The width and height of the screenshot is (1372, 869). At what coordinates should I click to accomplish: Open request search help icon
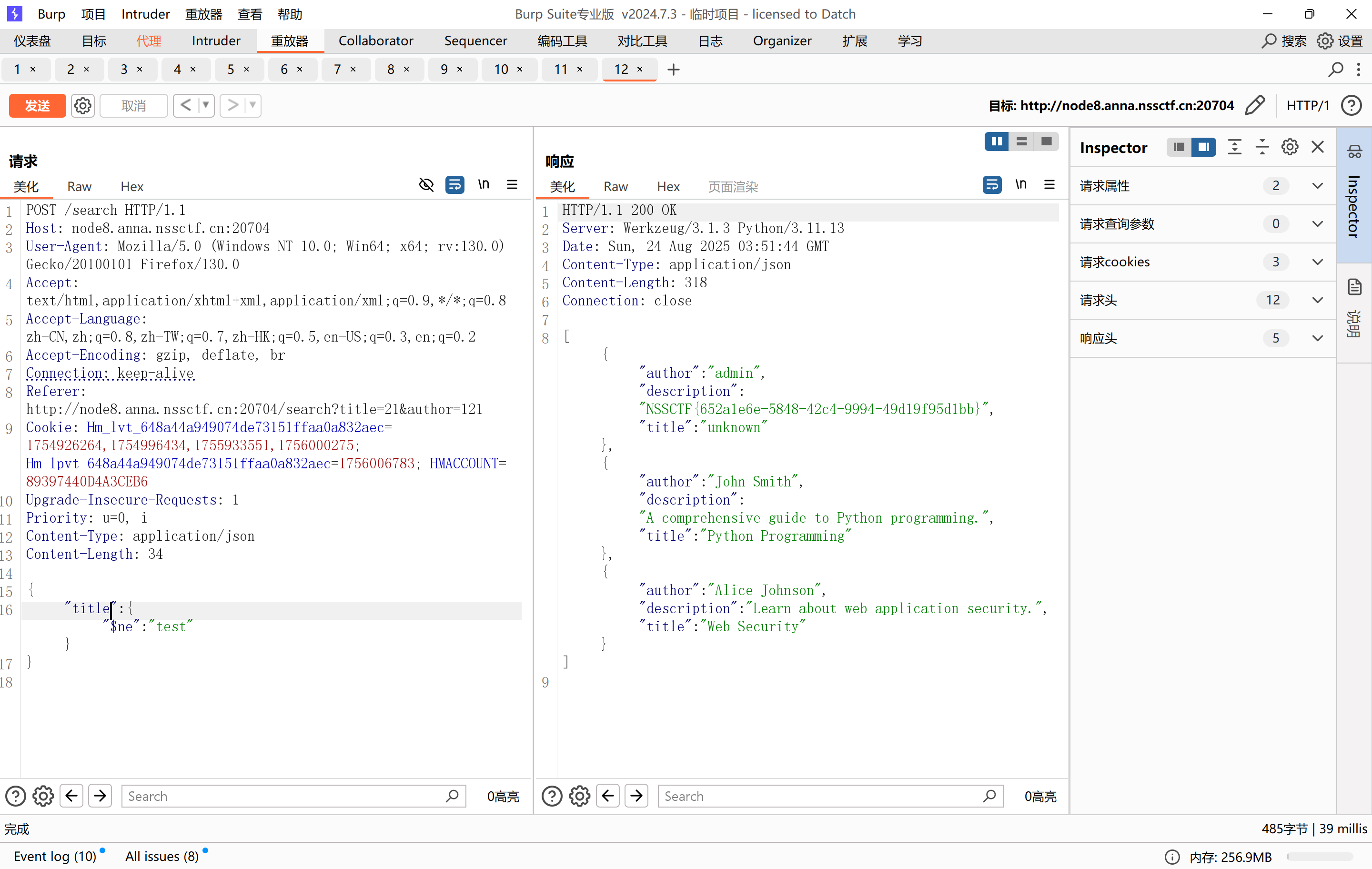pos(16,796)
